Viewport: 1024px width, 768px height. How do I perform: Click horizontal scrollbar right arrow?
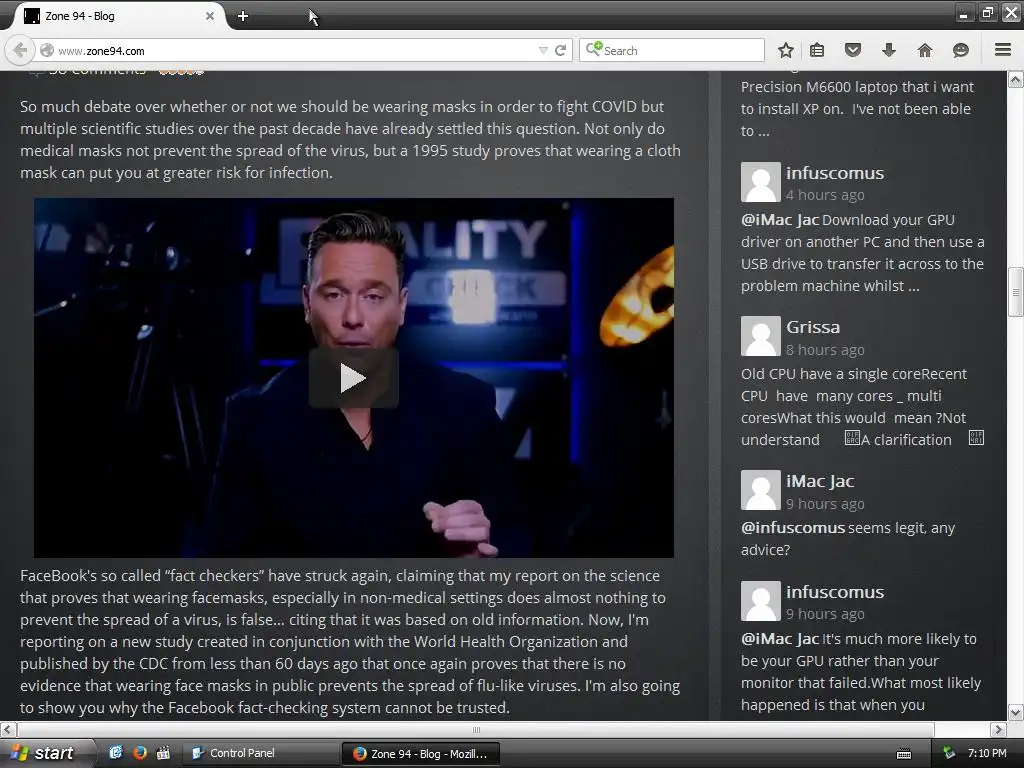pyautogui.click(x=998, y=729)
